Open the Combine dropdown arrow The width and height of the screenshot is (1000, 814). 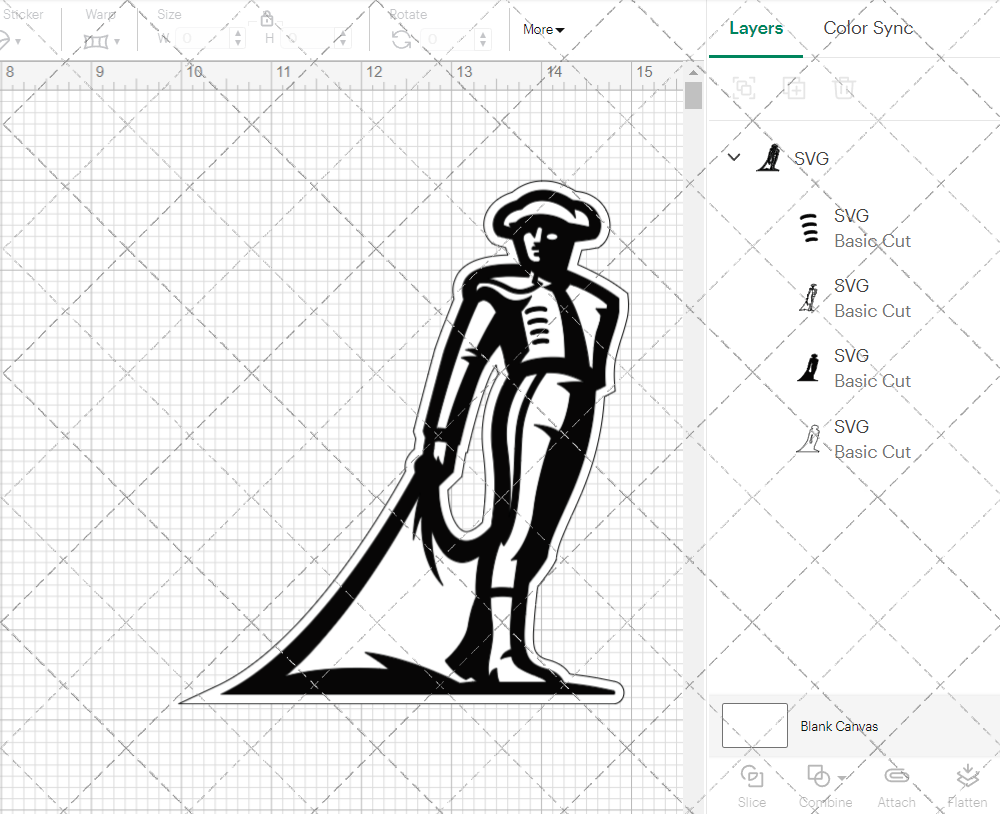[842, 778]
